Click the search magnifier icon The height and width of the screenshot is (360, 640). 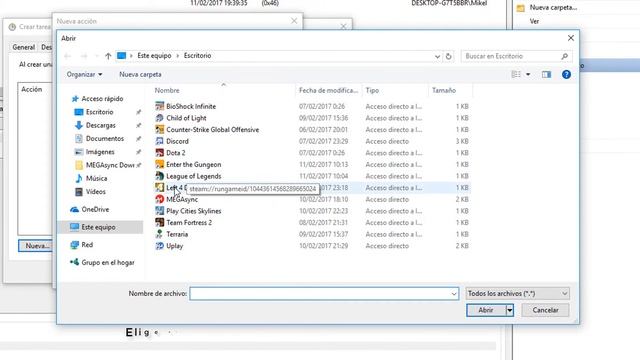[x=564, y=56]
